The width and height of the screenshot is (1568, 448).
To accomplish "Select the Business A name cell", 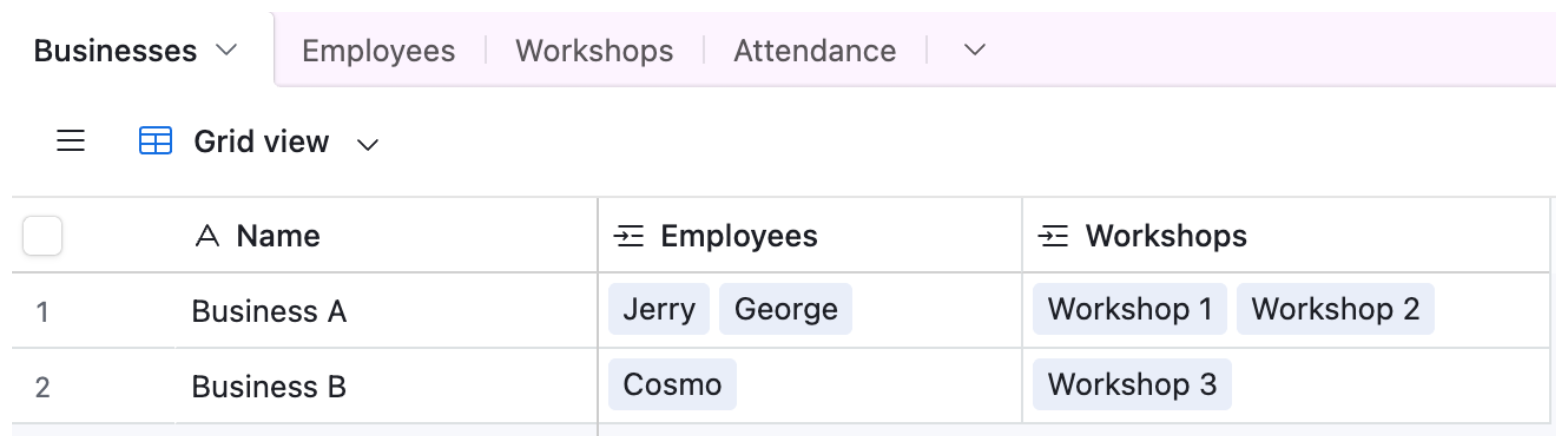I will coord(269,311).
